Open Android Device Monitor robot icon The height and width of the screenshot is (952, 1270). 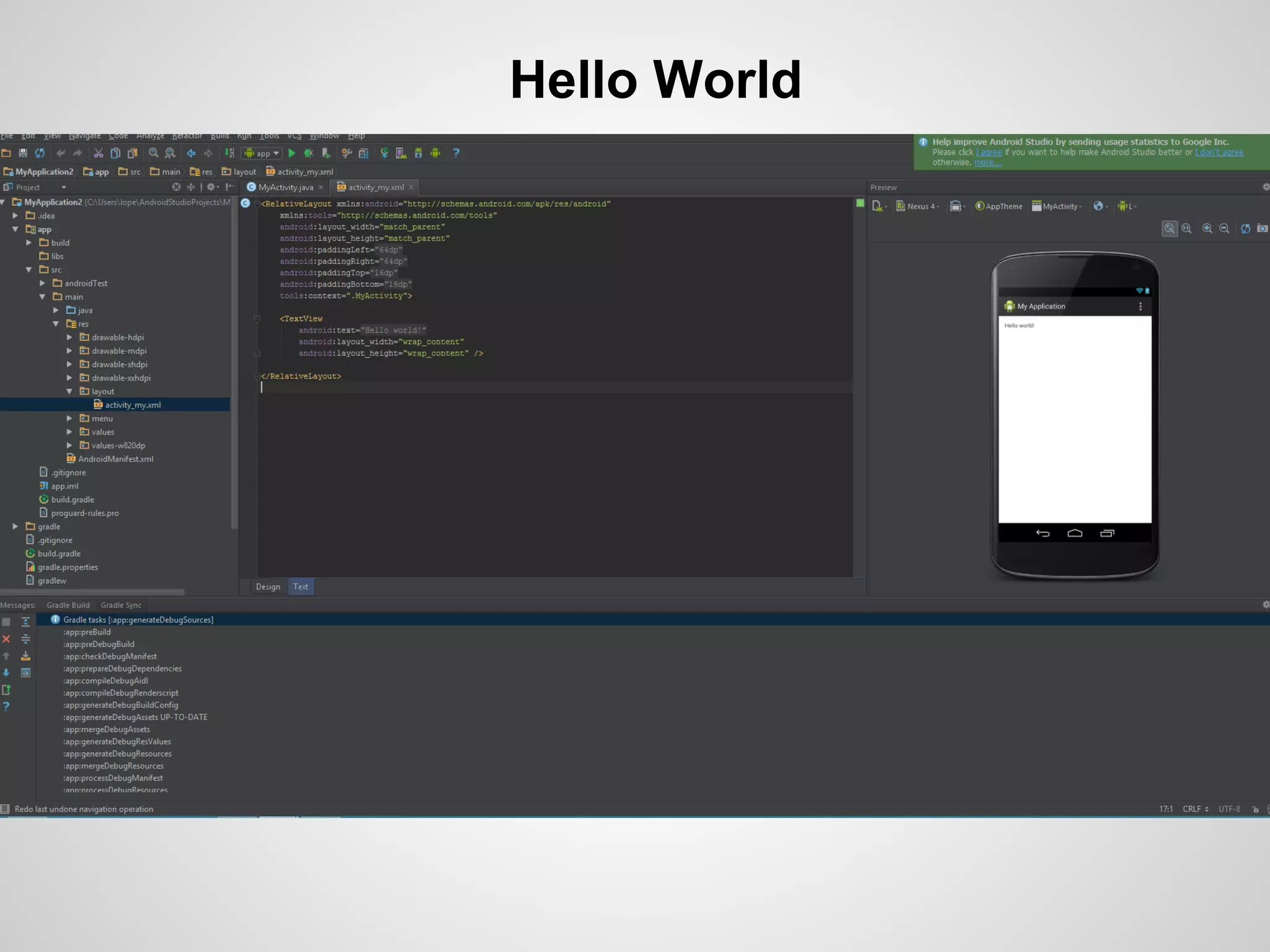tap(435, 153)
